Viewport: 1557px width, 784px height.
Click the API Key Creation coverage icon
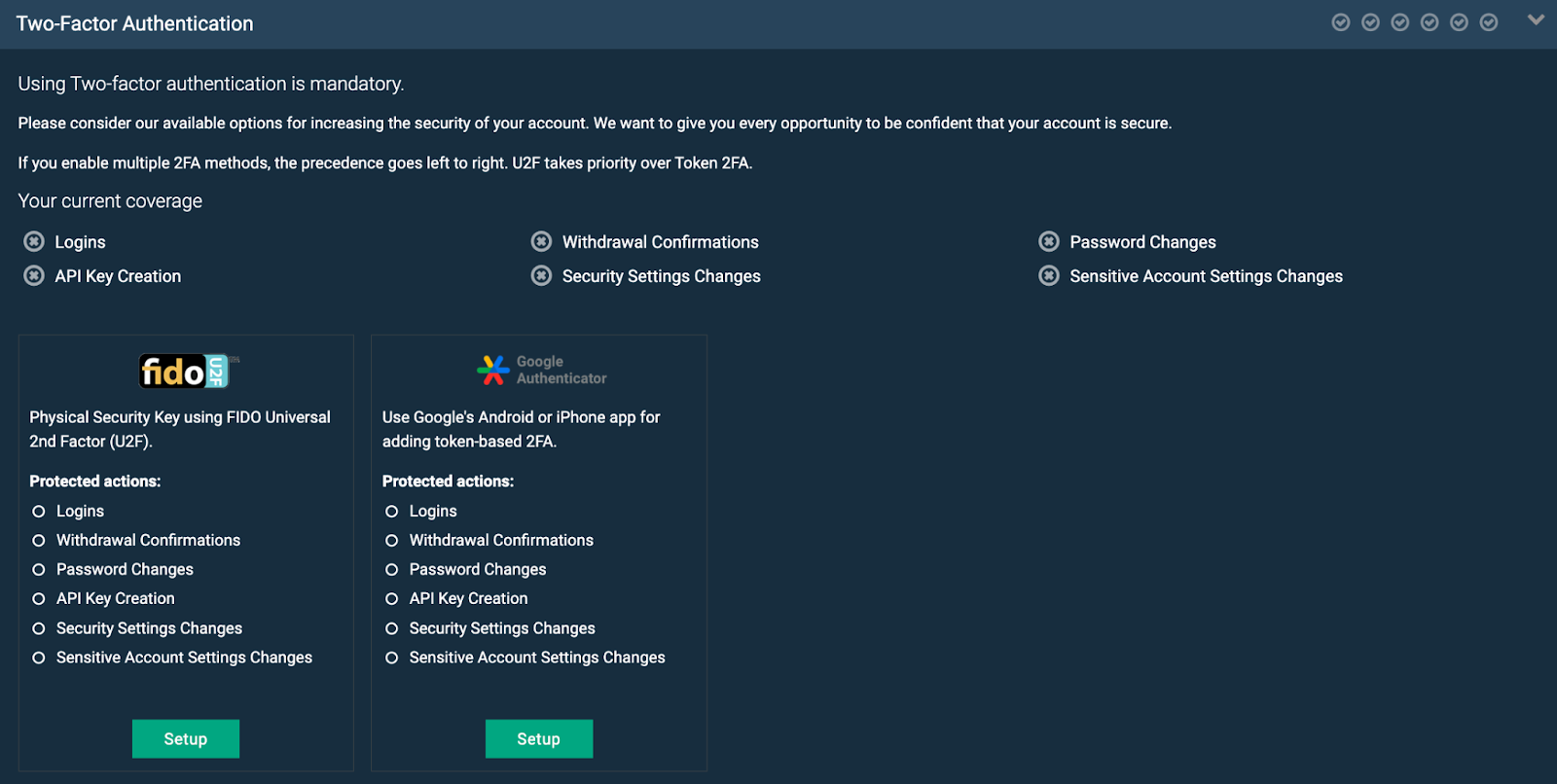(34, 275)
